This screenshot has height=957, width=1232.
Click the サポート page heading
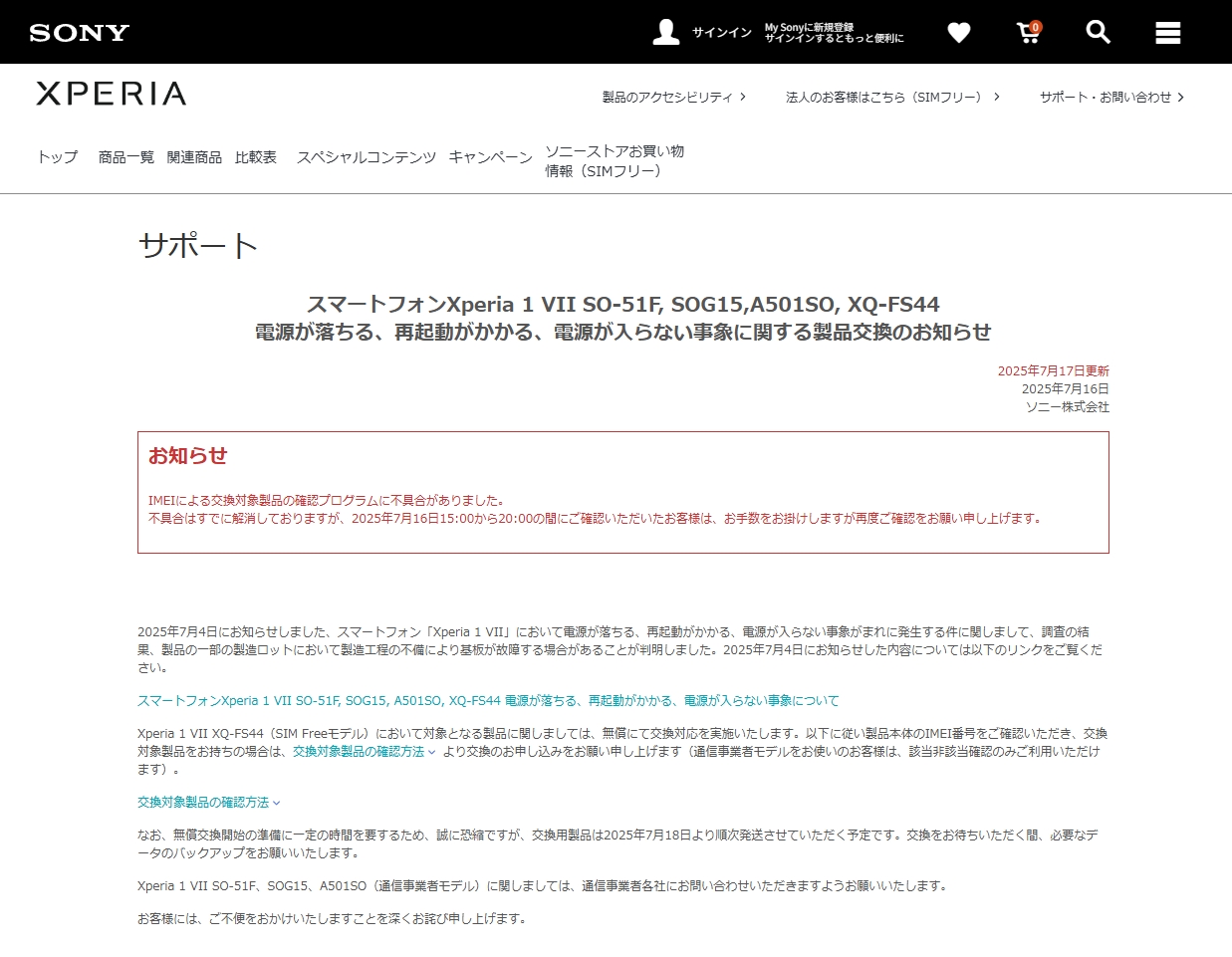(198, 245)
